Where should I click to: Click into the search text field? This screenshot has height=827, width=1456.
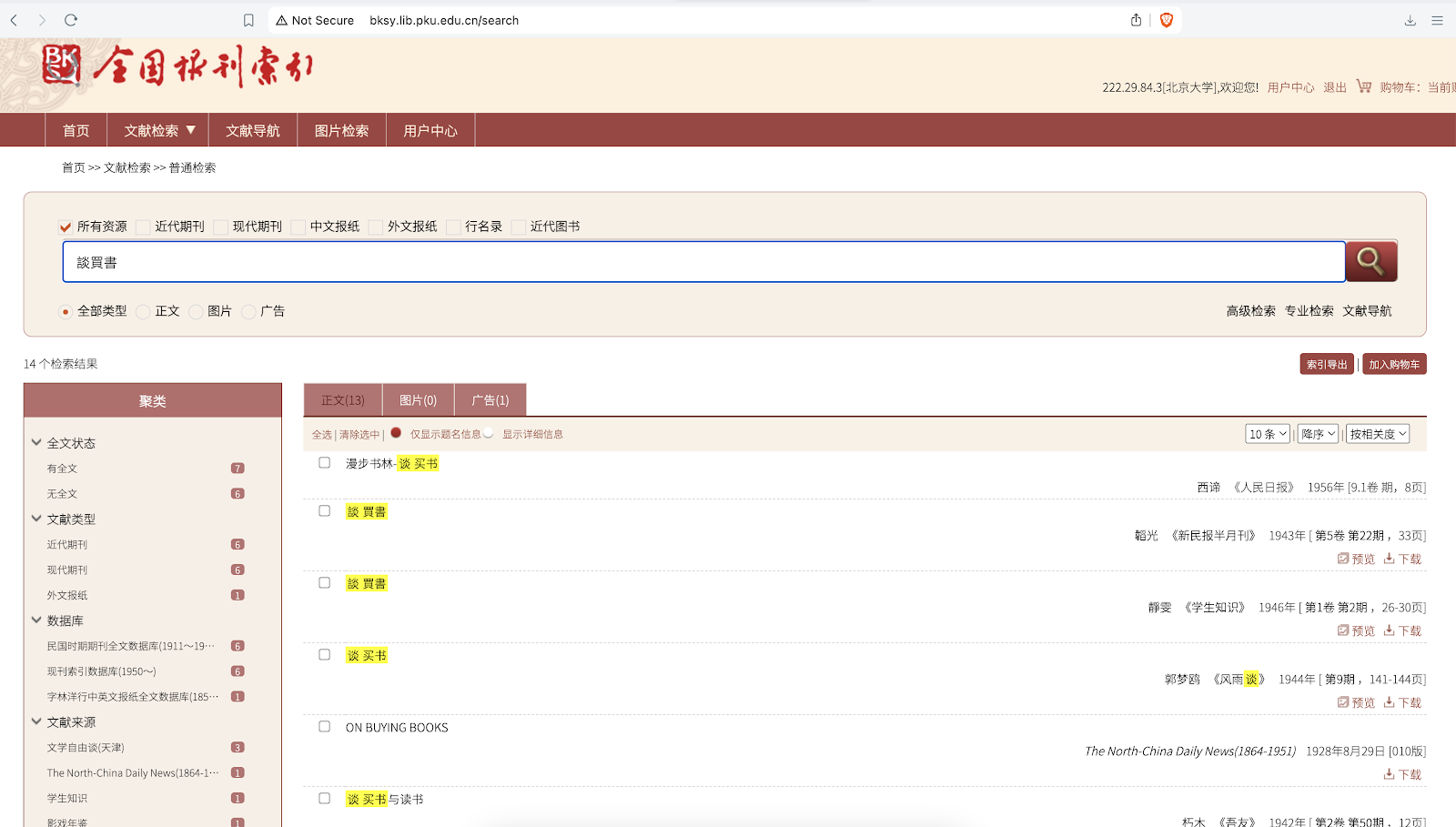coord(703,262)
